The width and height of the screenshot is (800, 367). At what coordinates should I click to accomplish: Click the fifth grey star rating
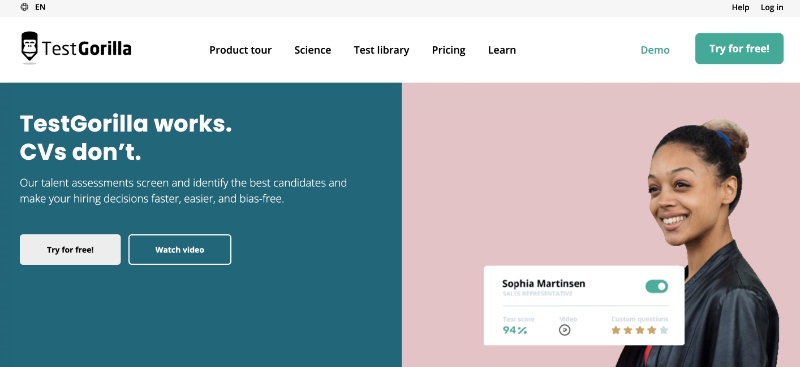tap(663, 330)
